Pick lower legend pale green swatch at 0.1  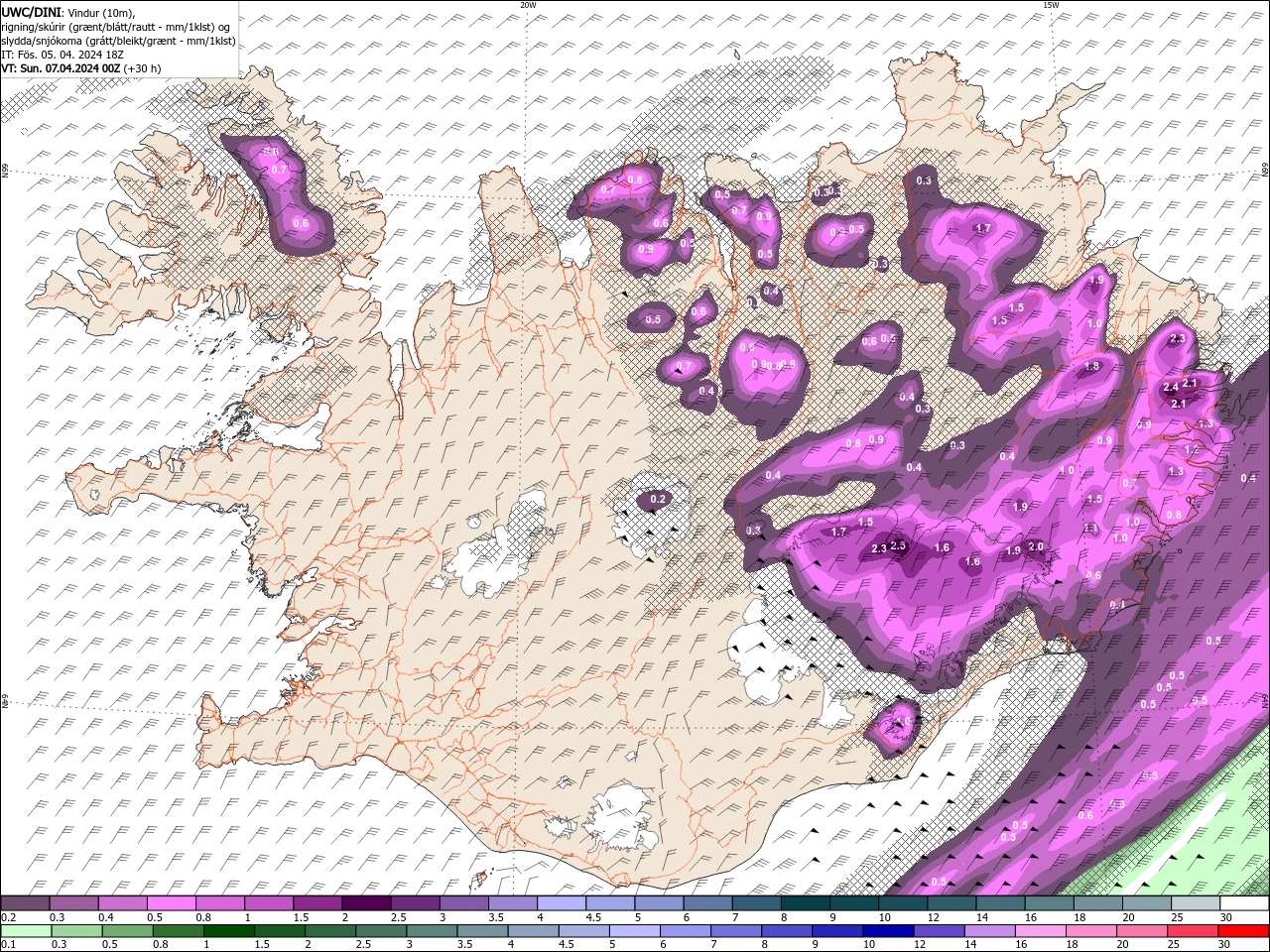coord(27,930)
